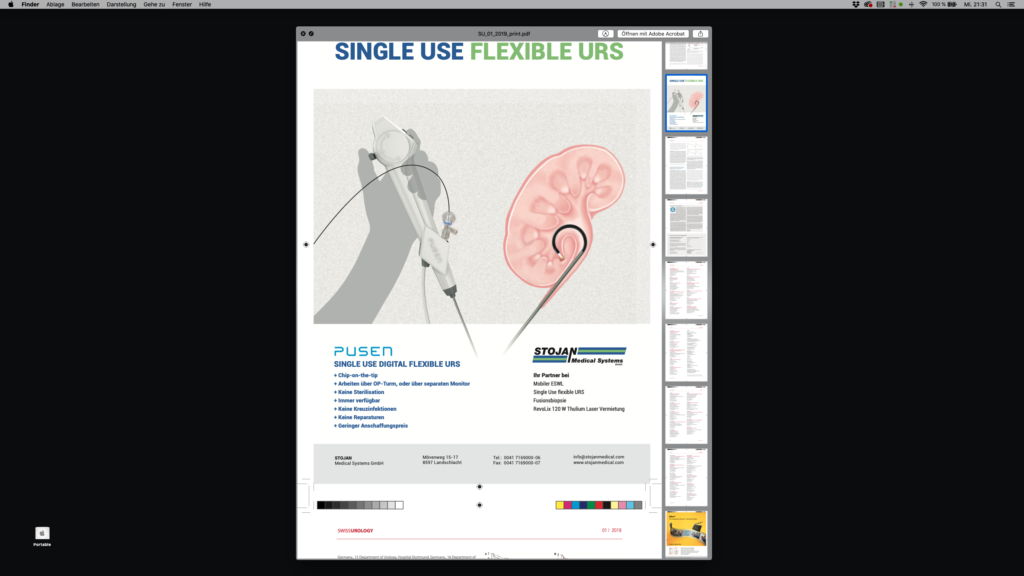The width and height of the screenshot is (1024, 576).
Task: Click info@stojanmedical.com email address
Action: (x=598, y=457)
